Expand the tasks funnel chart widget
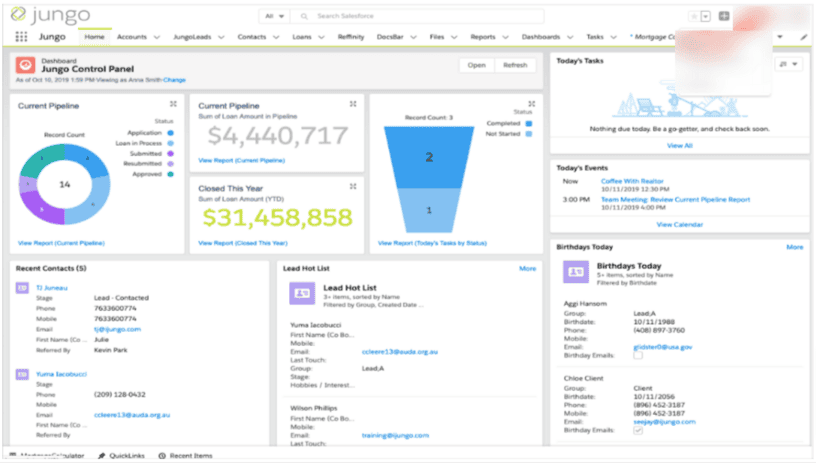Screen dimensions: 816x463 coord(530,104)
